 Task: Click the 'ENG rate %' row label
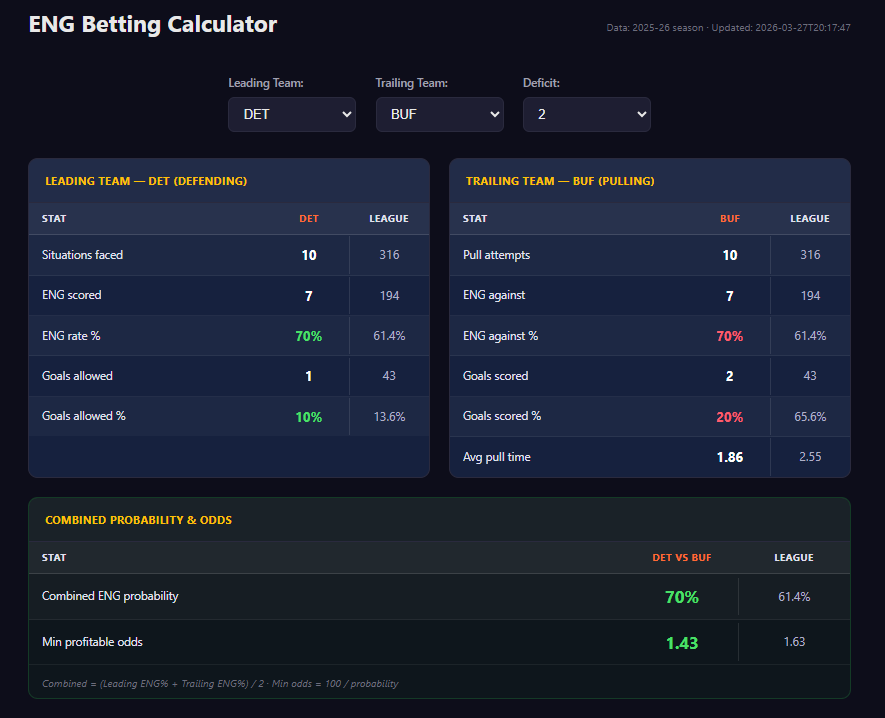pyautogui.click(x=71, y=336)
